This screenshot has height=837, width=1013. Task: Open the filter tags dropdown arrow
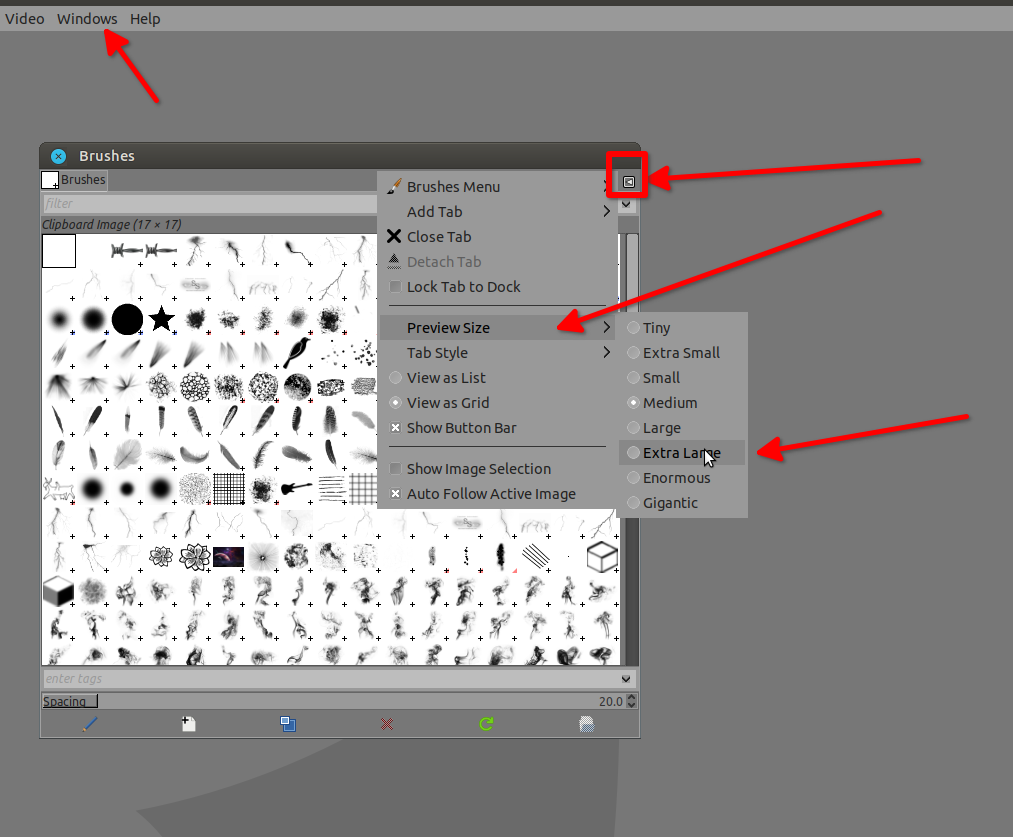626,204
